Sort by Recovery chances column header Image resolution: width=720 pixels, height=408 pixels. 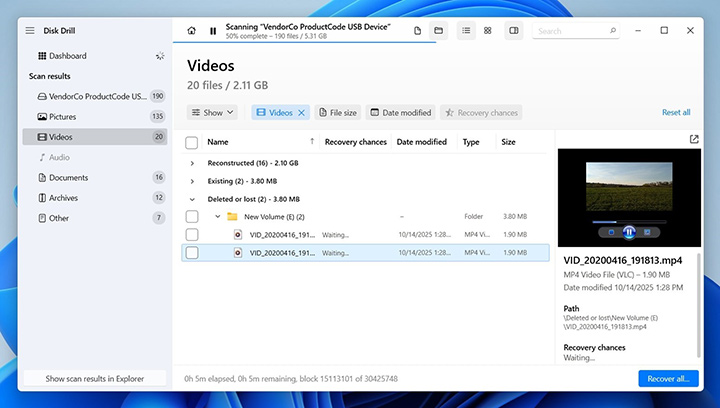coord(355,142)
